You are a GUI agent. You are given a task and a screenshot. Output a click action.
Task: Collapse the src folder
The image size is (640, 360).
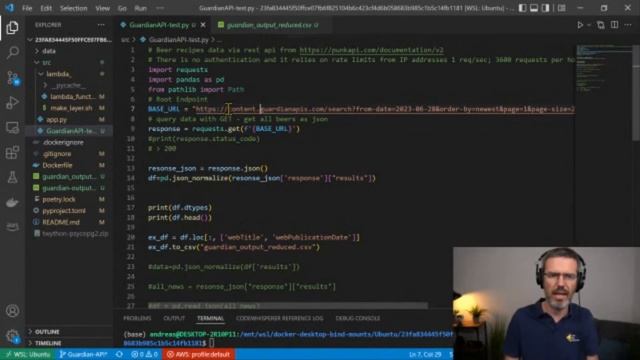coord(47,62)
